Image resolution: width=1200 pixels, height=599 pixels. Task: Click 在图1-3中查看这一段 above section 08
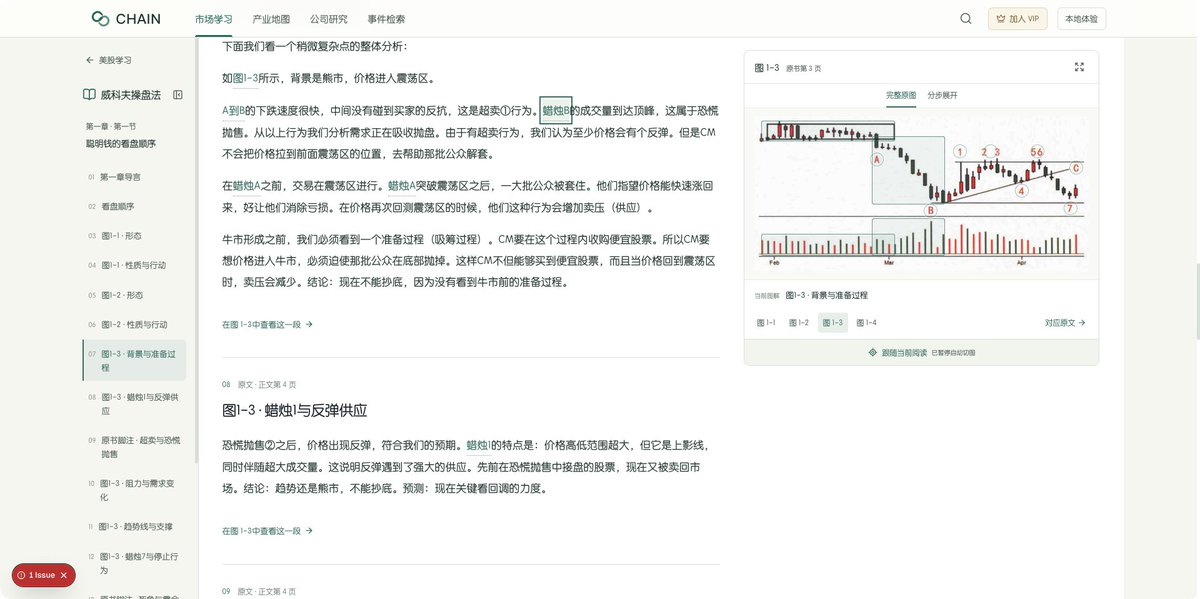267,324
